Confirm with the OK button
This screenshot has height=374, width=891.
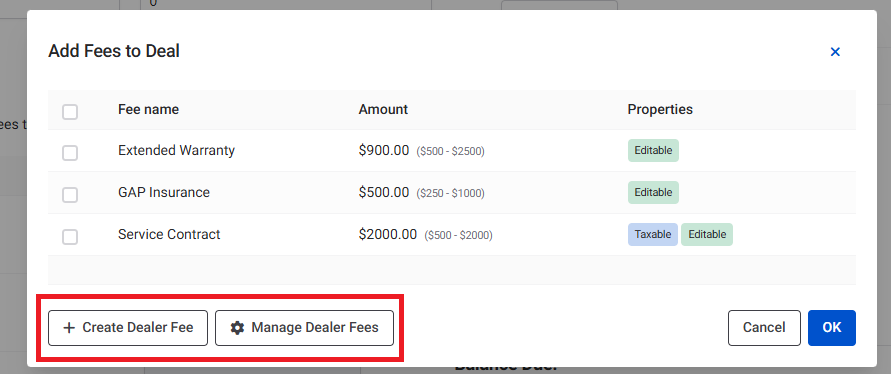click(x=832, y=328)
